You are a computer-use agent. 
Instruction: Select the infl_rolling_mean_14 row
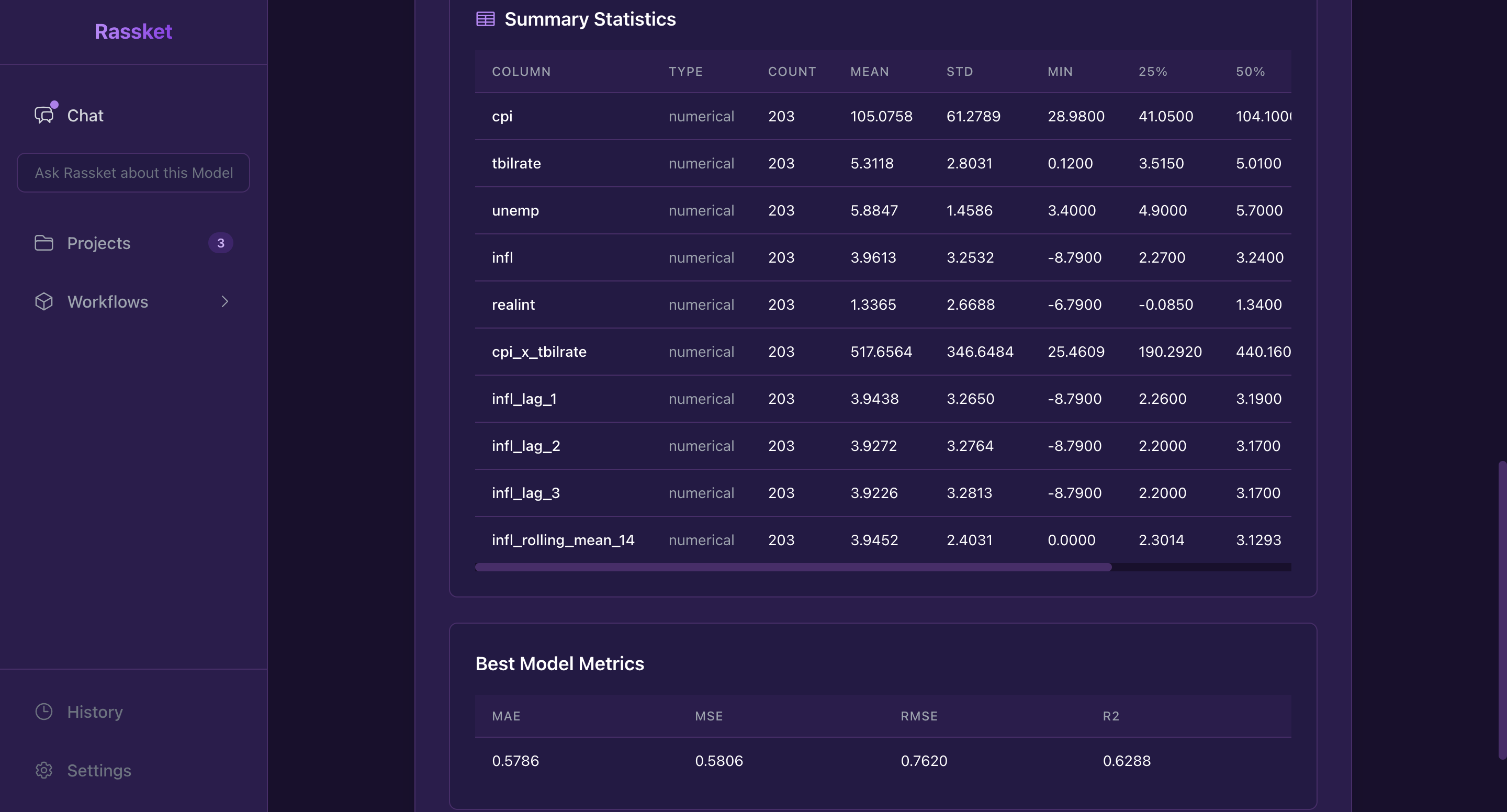pos(563,540)
